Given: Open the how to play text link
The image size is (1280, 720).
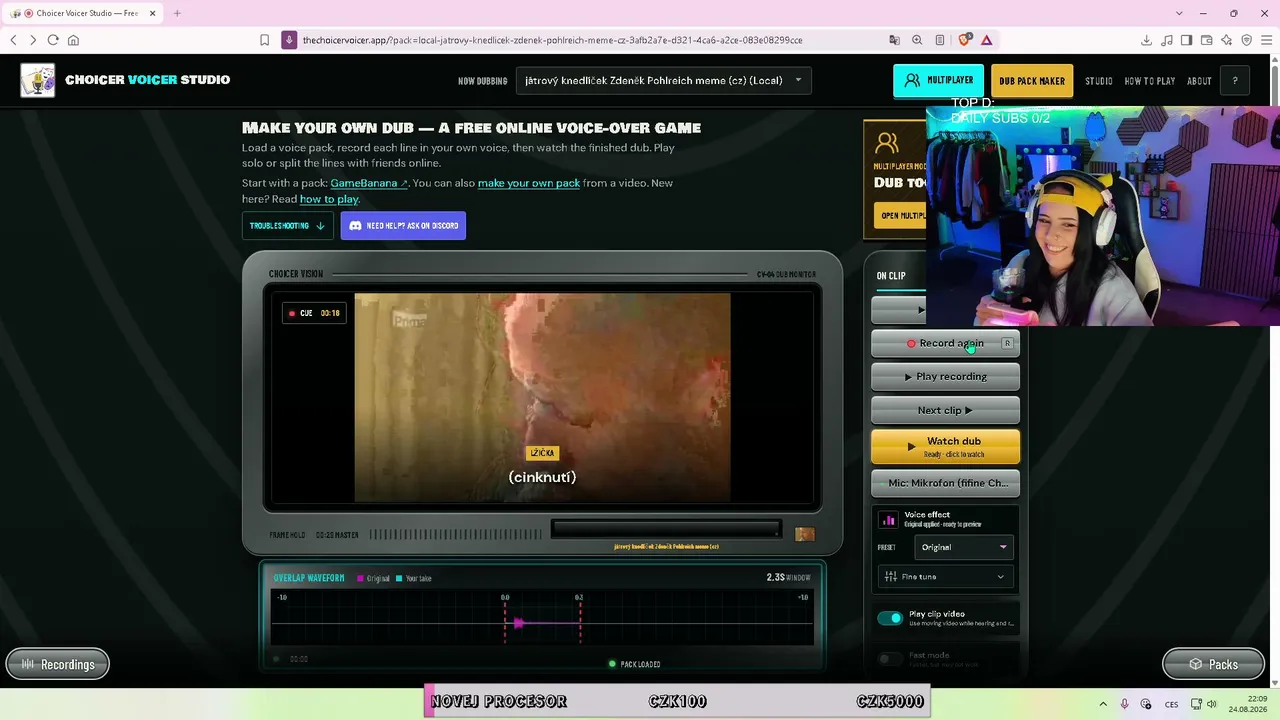Looking at the screenshot, I should pos(329,199).
